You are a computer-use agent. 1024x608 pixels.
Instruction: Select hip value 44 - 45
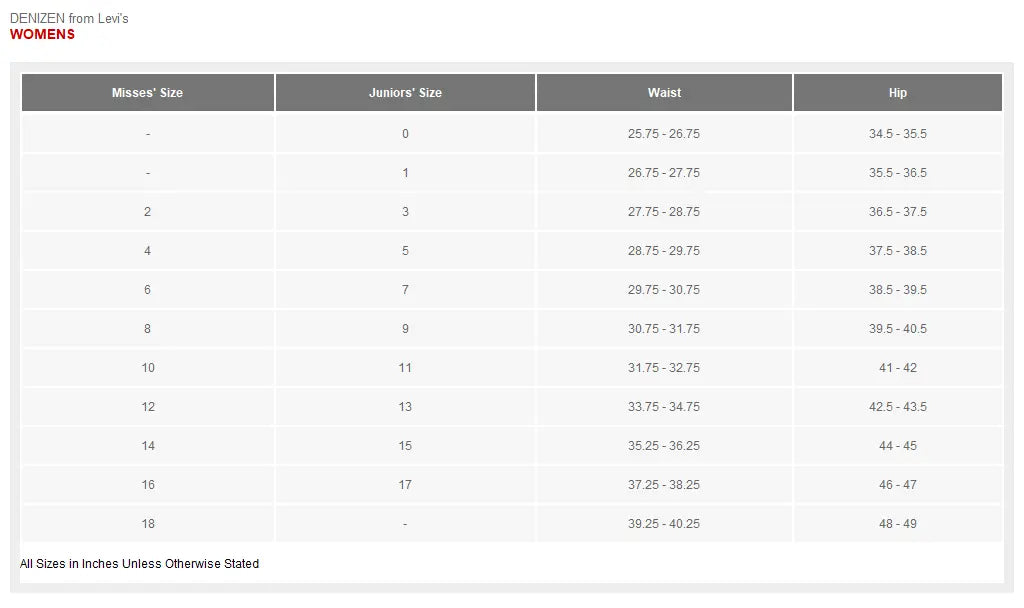[898, 446]
